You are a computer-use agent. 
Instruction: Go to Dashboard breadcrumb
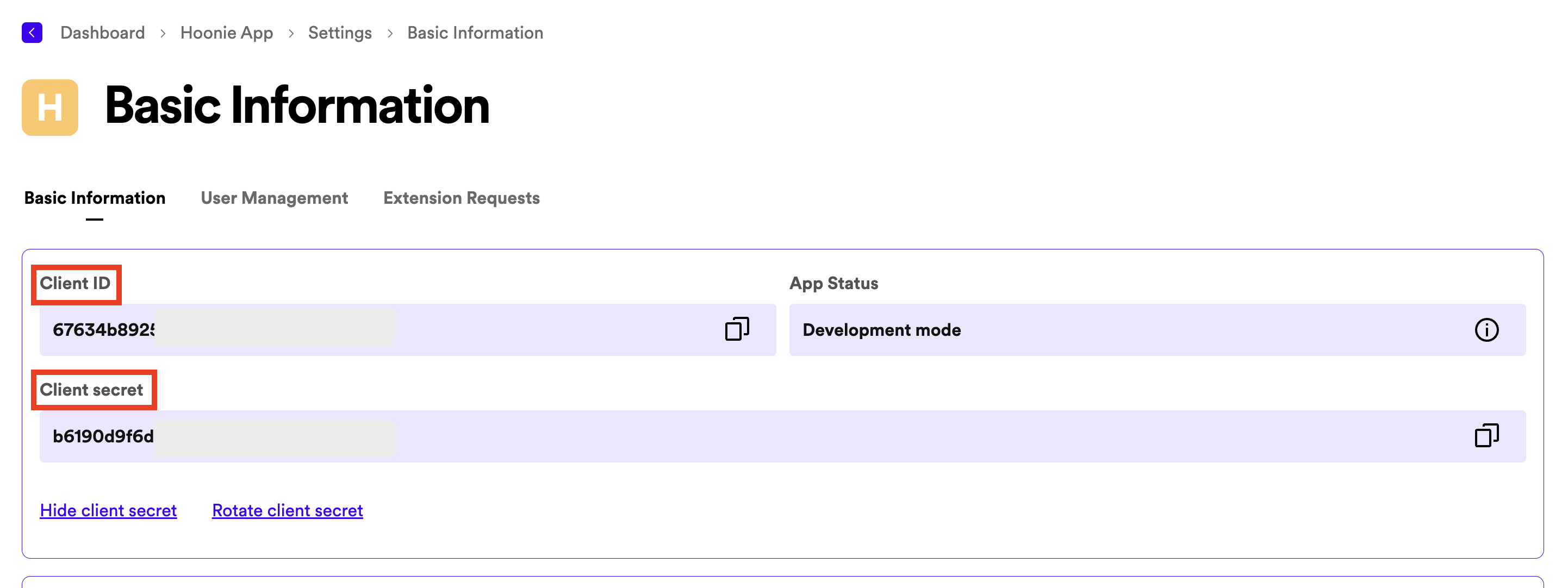102,33
